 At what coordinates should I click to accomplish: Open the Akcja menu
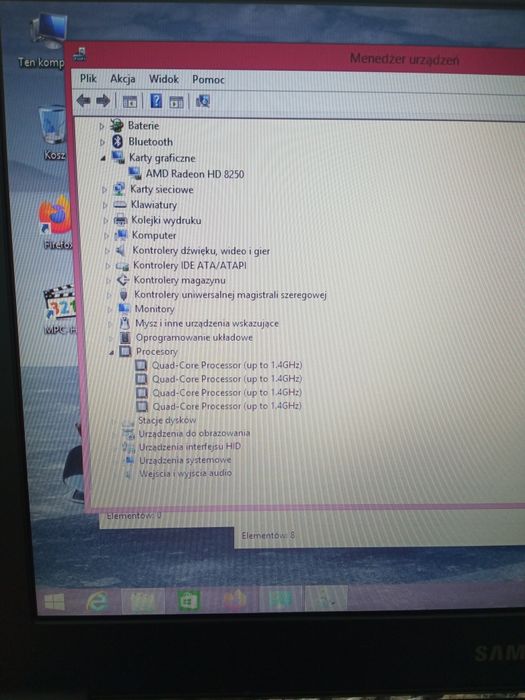pos(123,79)
